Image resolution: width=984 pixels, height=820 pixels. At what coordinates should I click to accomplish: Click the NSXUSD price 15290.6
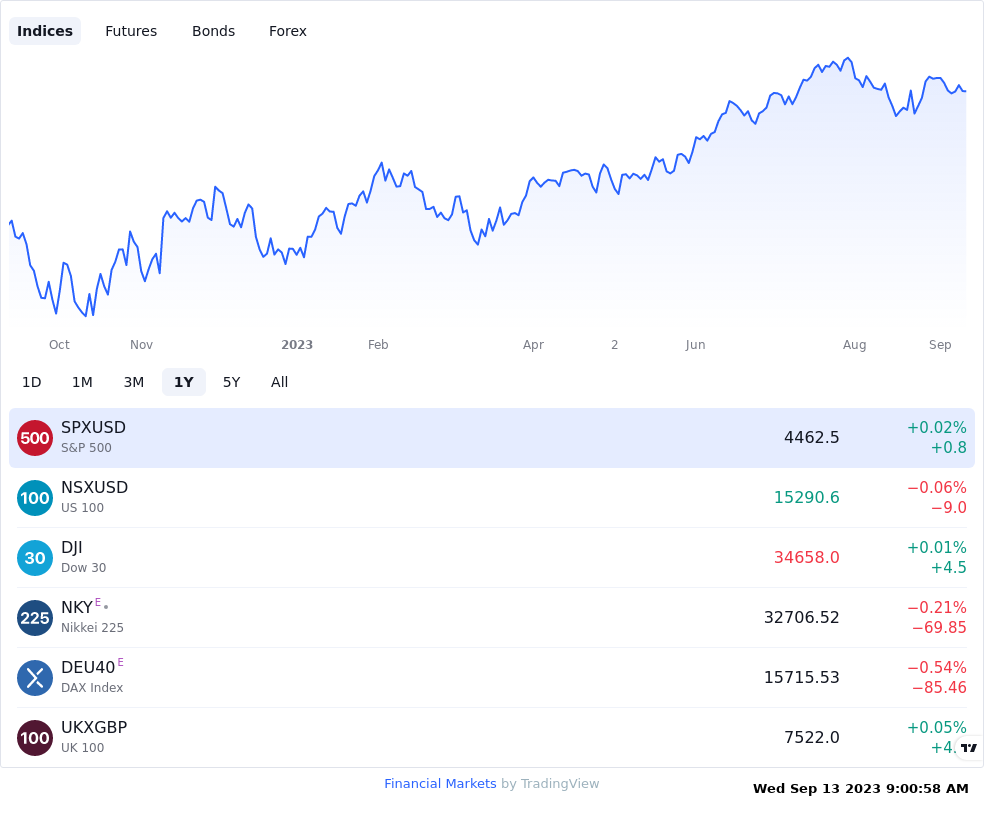tap(806, 498)
